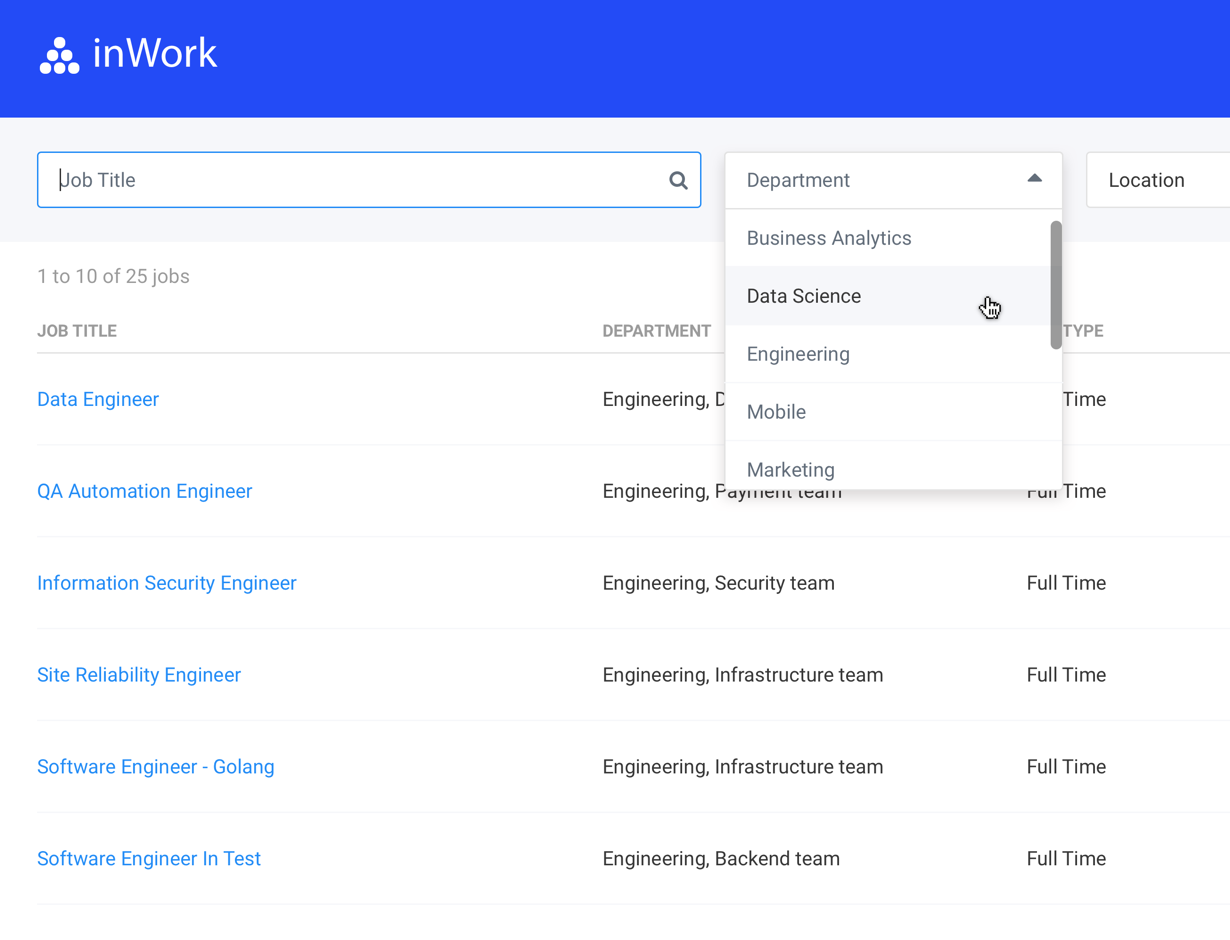The height and width of the screenshot is (940, 1230).
Task: View the Software Engineer - Golang job
Action: pyautogui.click(x=155, y=766)
